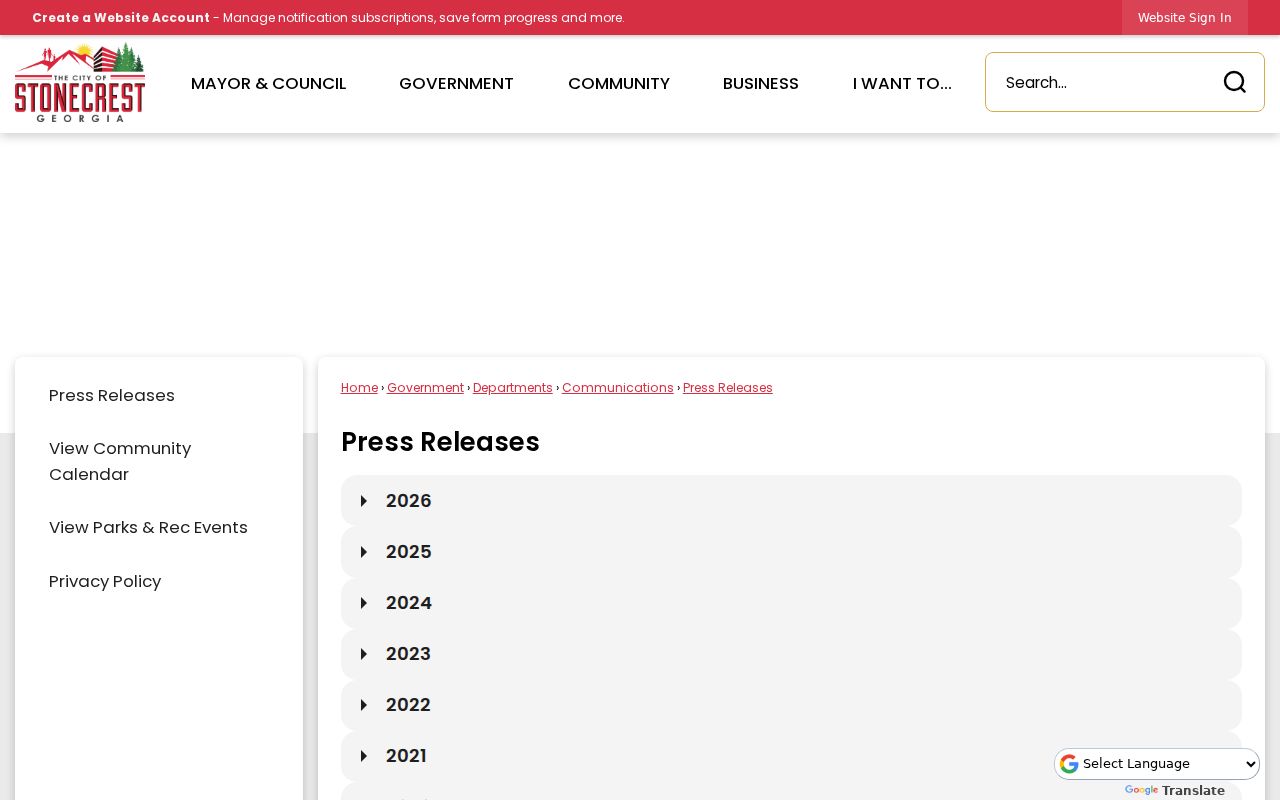Image resolution: width=1280 pixels, height=800 pixels.
Task: Open the Select Language dropdown
Action: pyautogui.click(x=1157, y=764)
